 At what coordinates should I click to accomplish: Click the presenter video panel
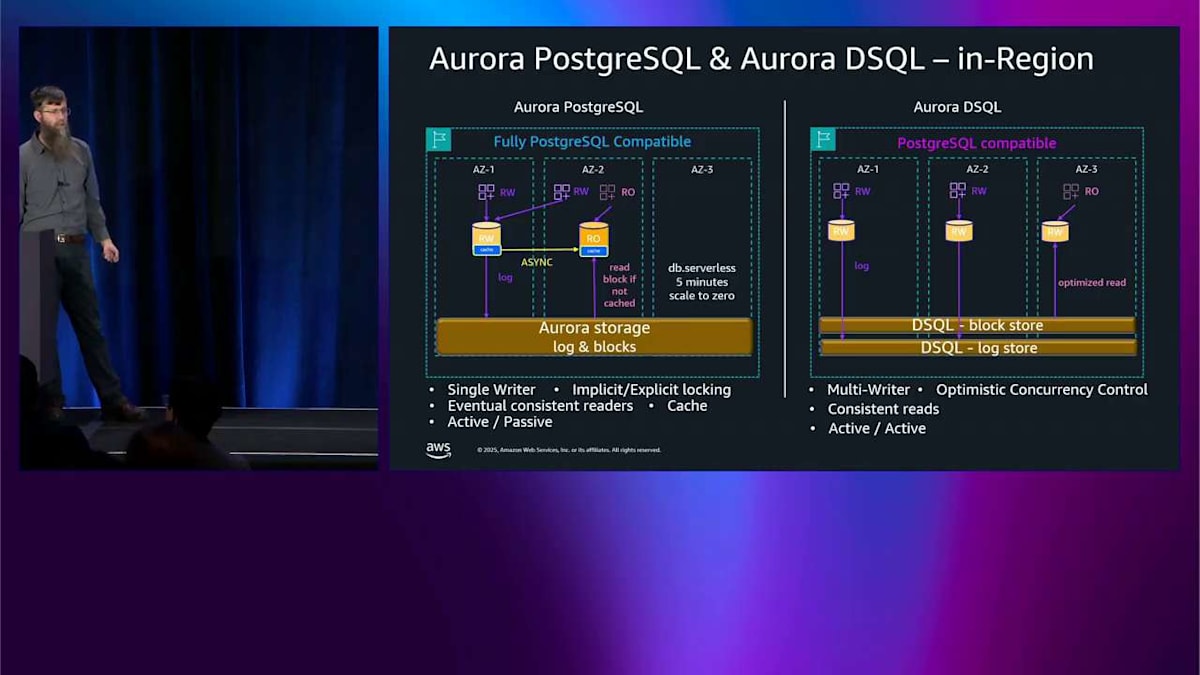[x=199, y=248]
